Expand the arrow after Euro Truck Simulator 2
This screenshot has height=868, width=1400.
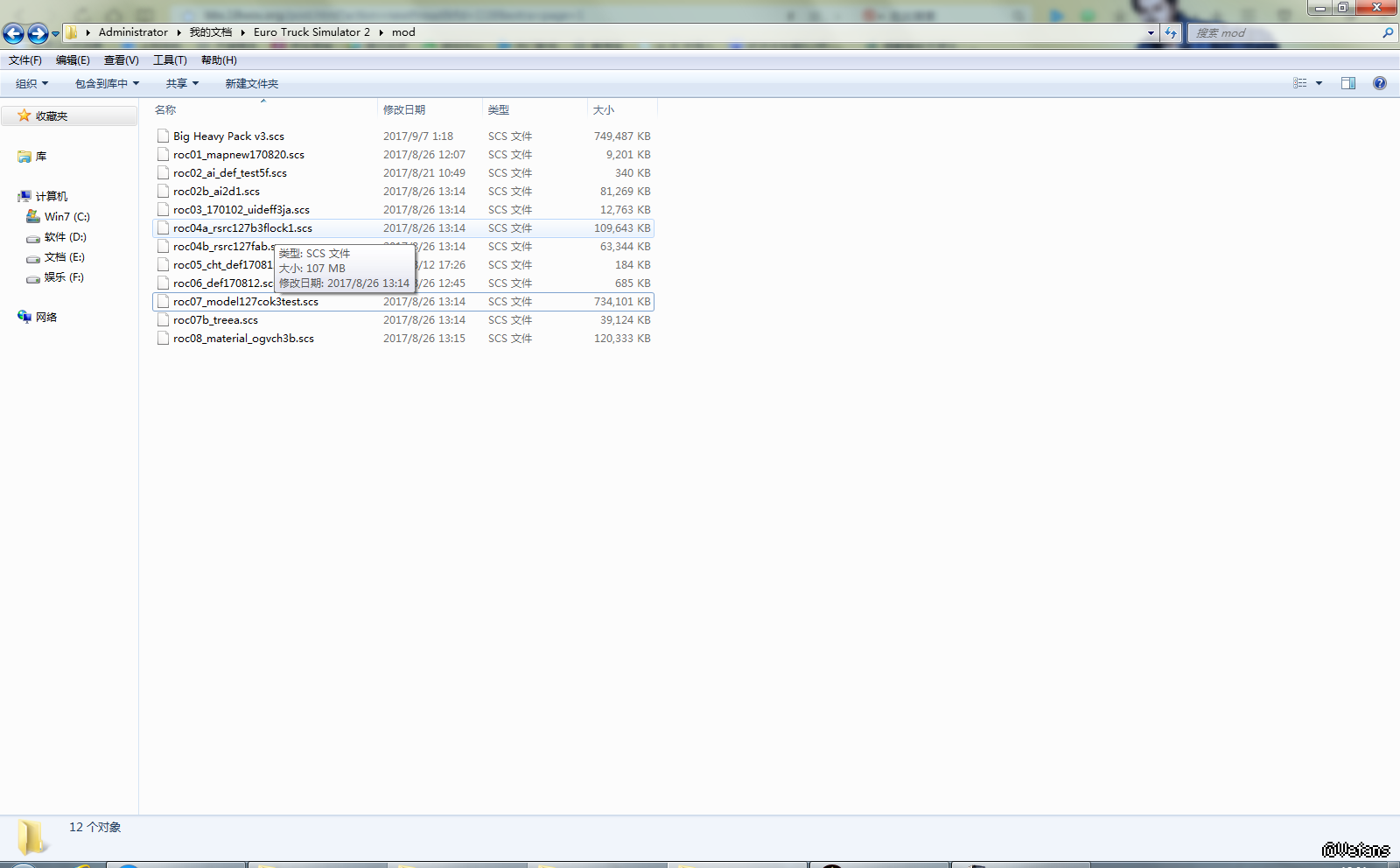(381, 32)
